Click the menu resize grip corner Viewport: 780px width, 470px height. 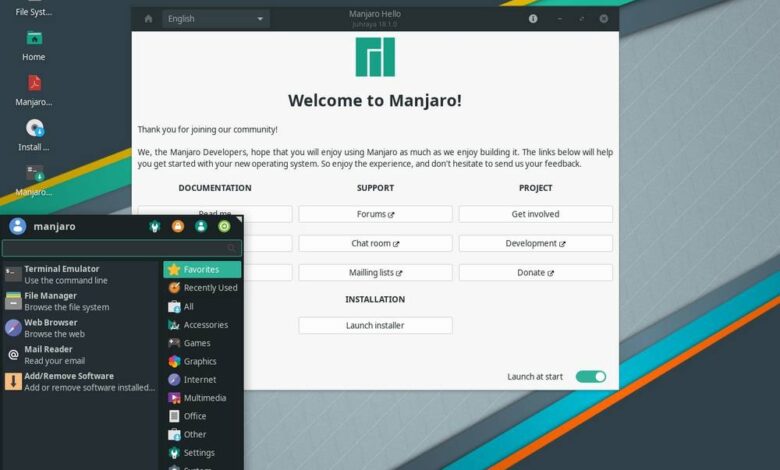pyautogui.click(x=239, y=219)
